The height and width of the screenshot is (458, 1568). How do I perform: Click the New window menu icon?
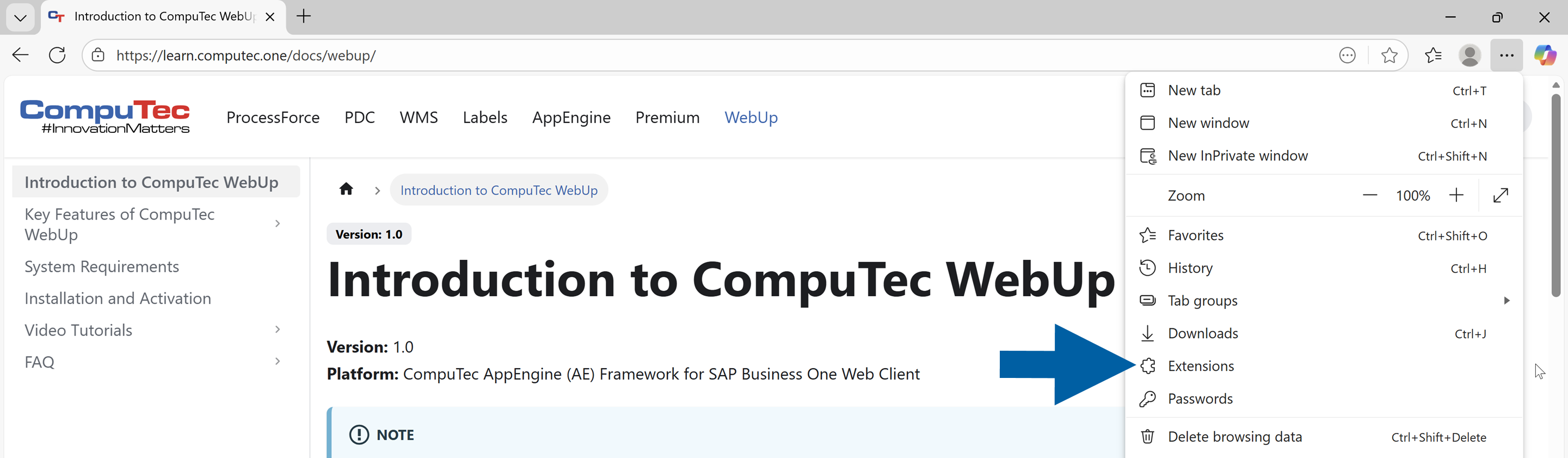1147,123
